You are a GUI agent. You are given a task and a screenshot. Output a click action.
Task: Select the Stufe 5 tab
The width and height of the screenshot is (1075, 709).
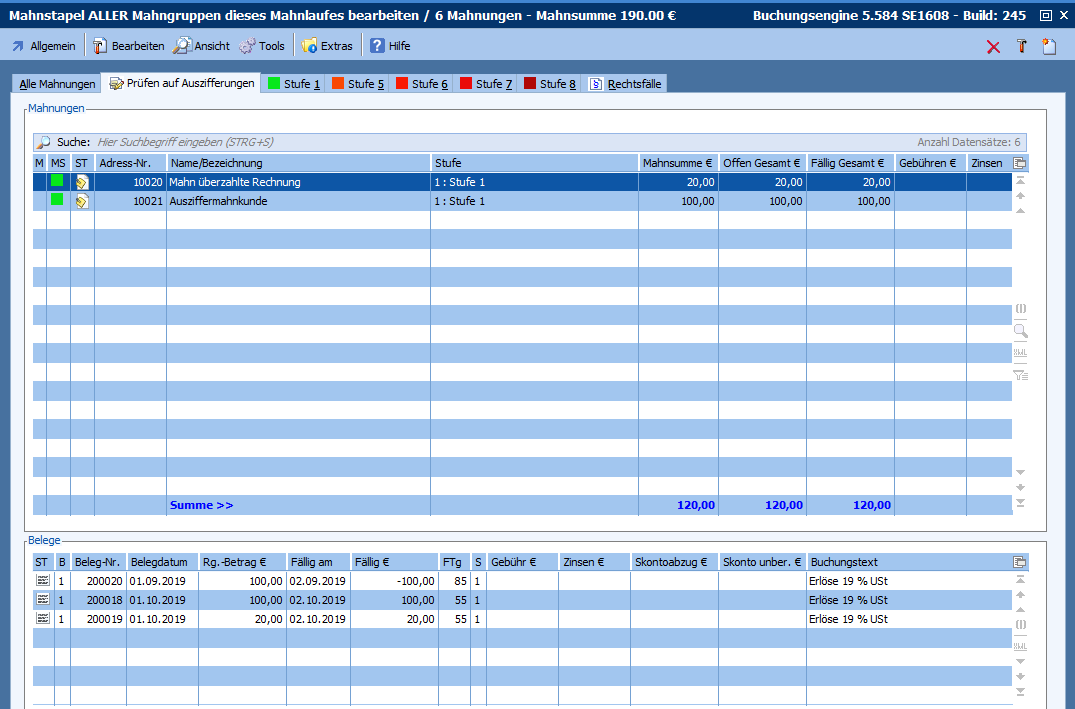click(357, 84)
